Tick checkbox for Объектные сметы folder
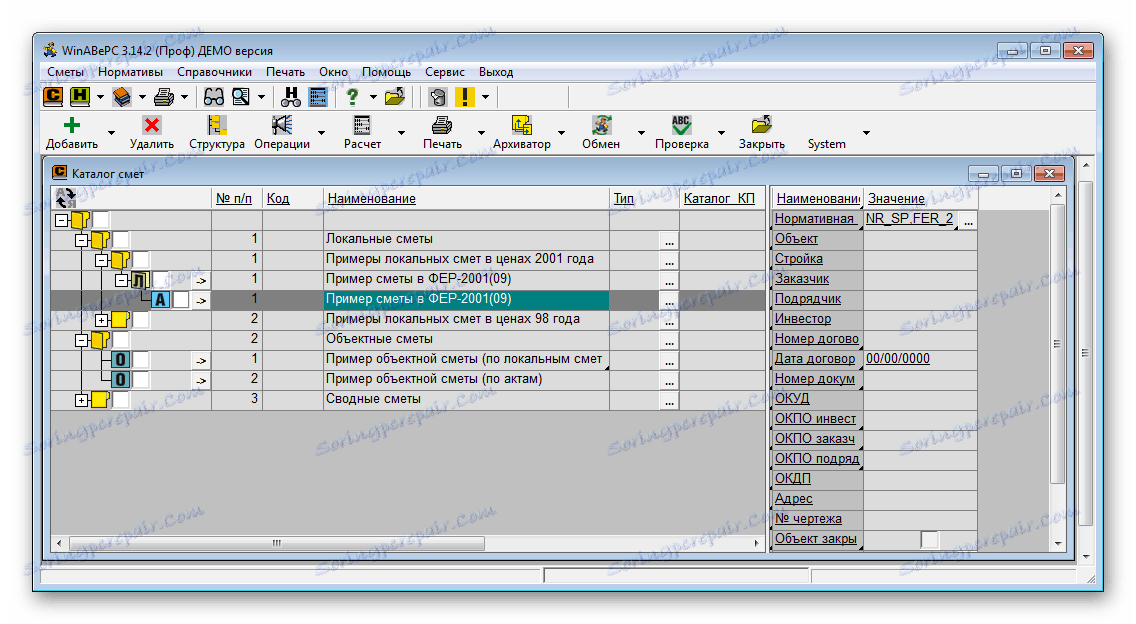 tap(121, 339)
